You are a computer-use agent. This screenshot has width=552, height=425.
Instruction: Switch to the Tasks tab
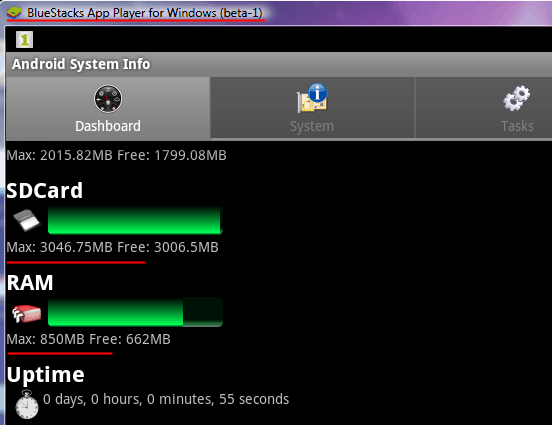(x=484, y=108)
